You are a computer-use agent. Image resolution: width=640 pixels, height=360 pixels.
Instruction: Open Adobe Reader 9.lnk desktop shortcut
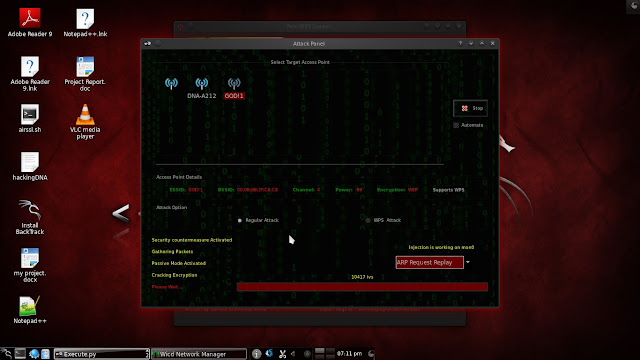(x=30, y=73)
